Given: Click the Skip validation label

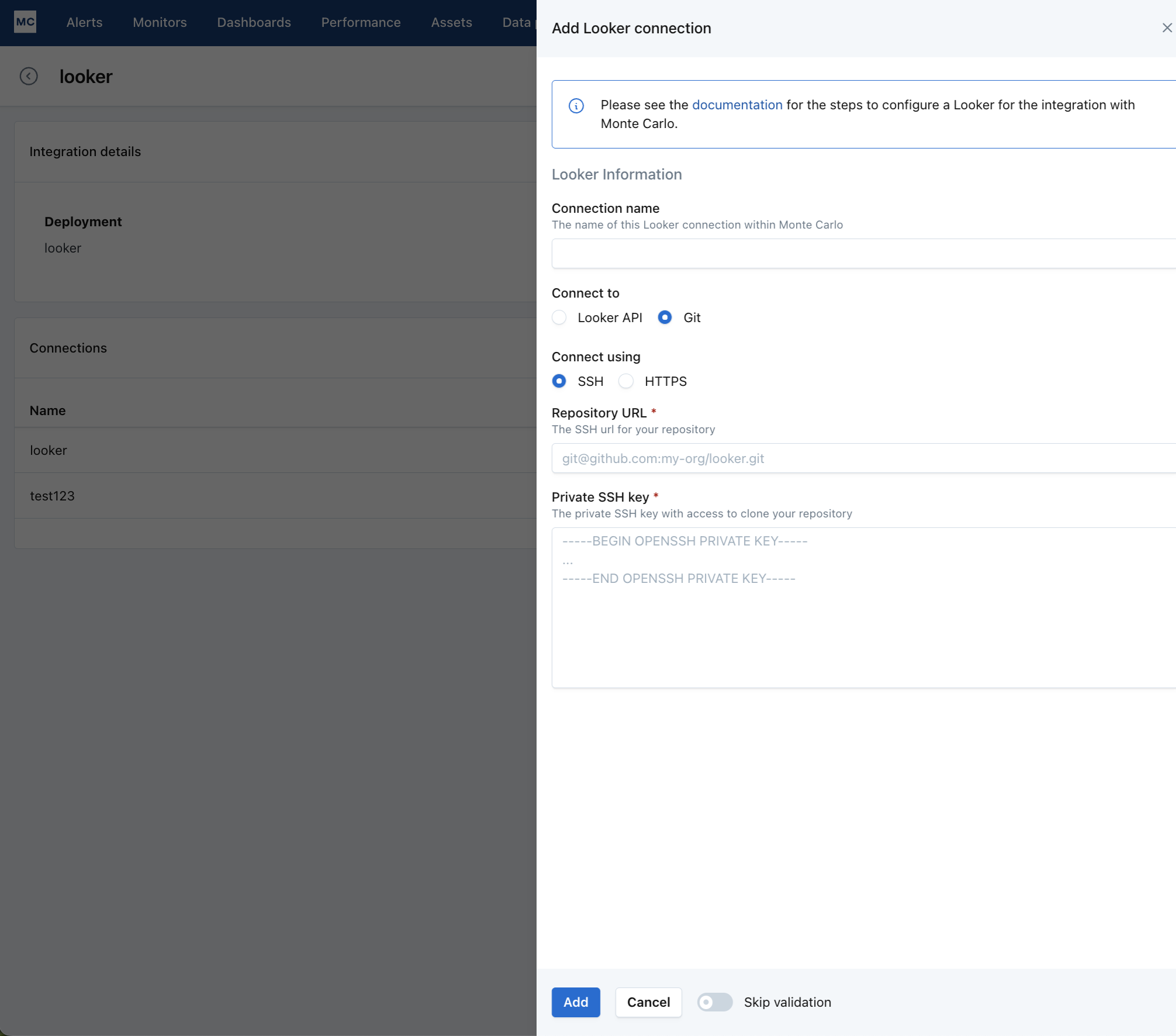Looking at the screenshot, I should click(787, 1002).
